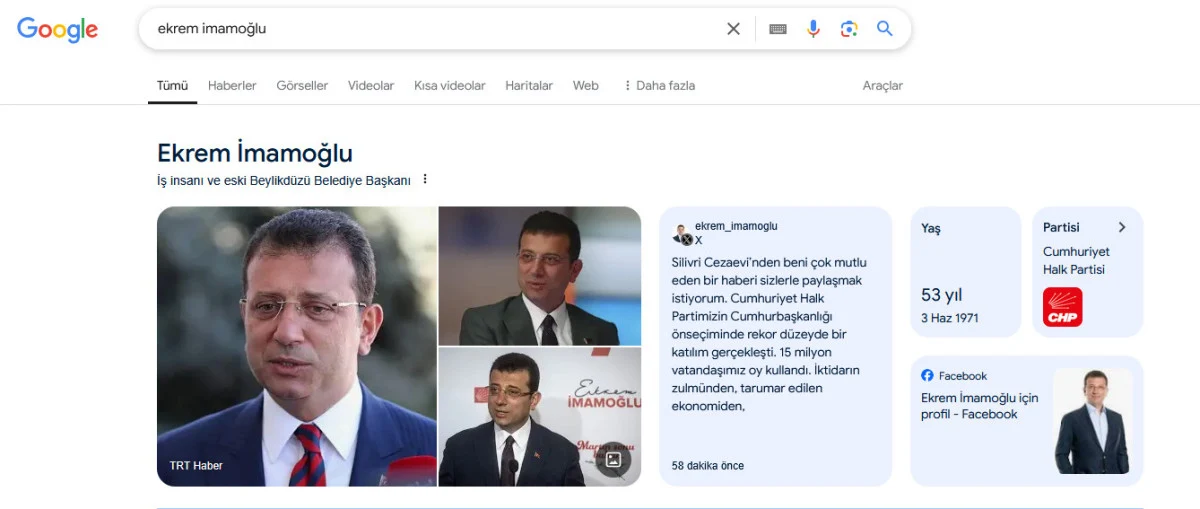
Task: Clear the search box with X icon
Action: coord(733,29)
